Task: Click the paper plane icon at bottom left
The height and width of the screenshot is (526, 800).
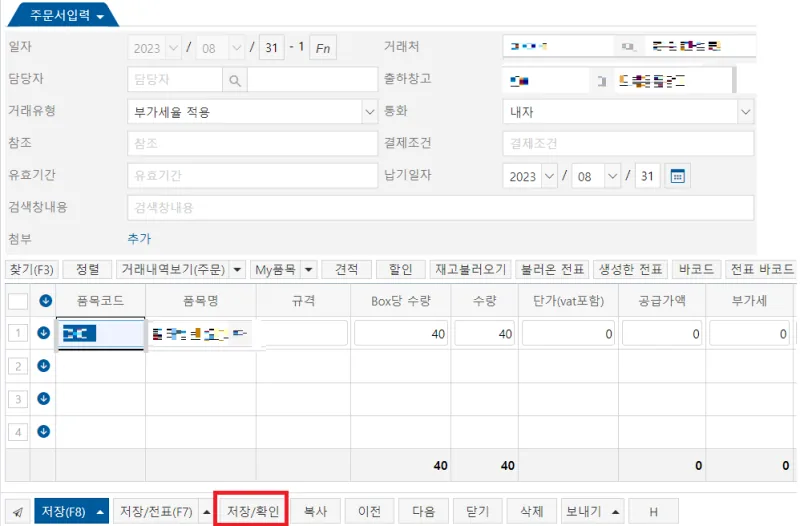Action: pos(18,512)
